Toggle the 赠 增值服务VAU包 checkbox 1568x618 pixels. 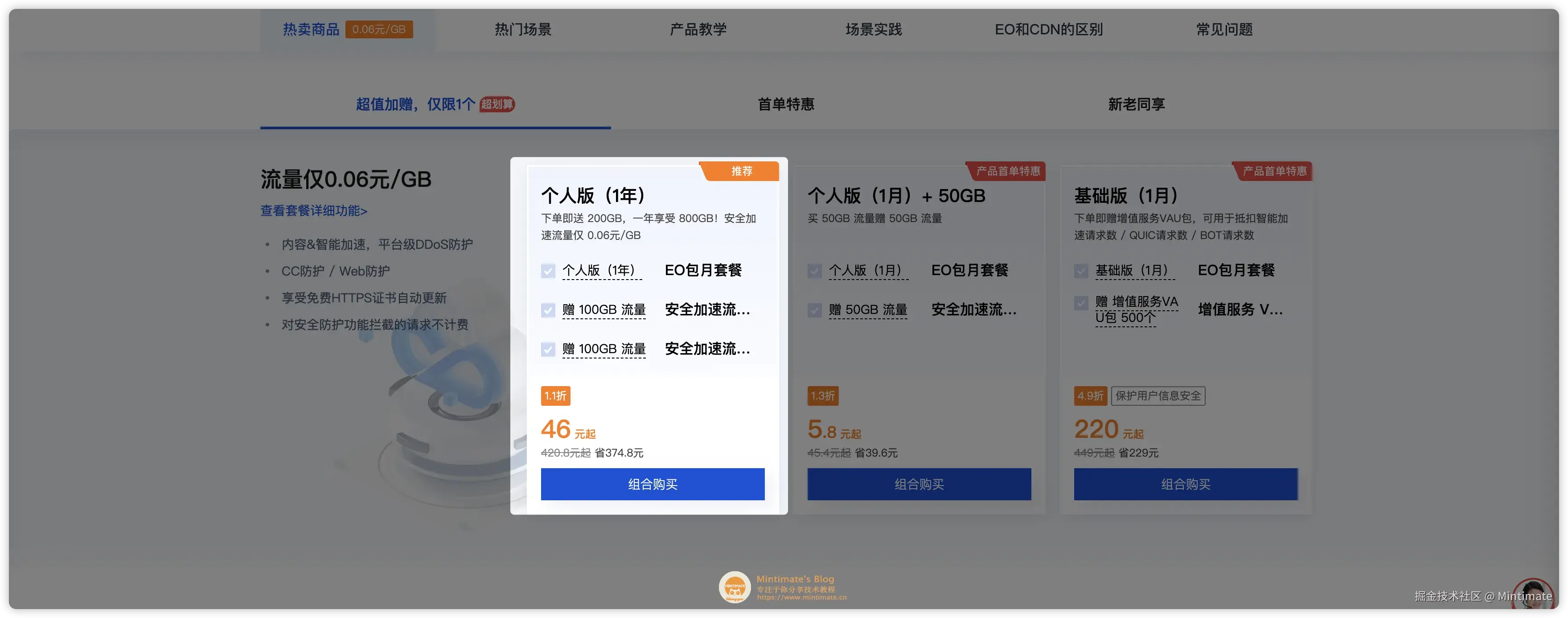[x=1081, y=303]
